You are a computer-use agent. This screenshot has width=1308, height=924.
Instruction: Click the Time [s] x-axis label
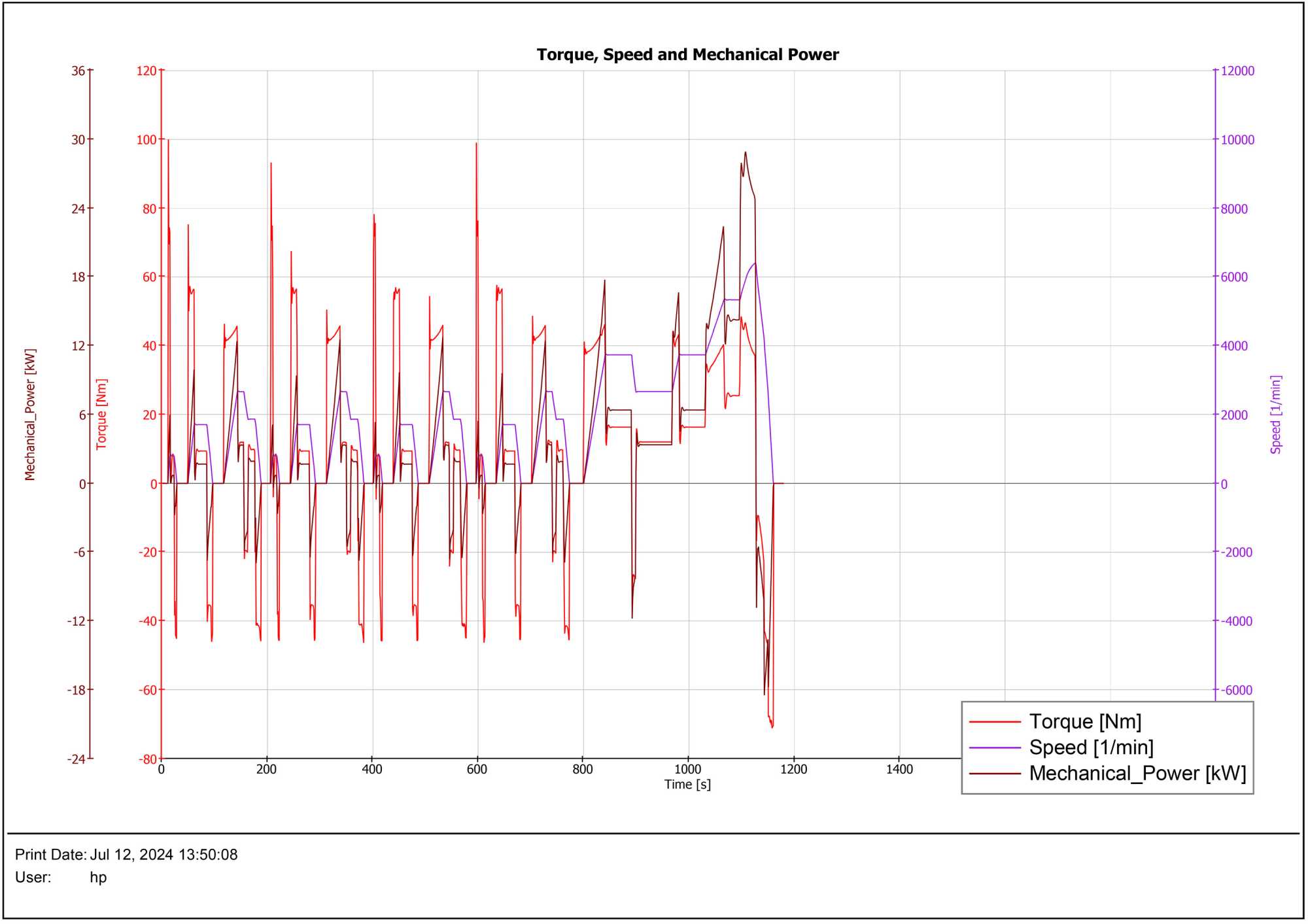point(688,785)
